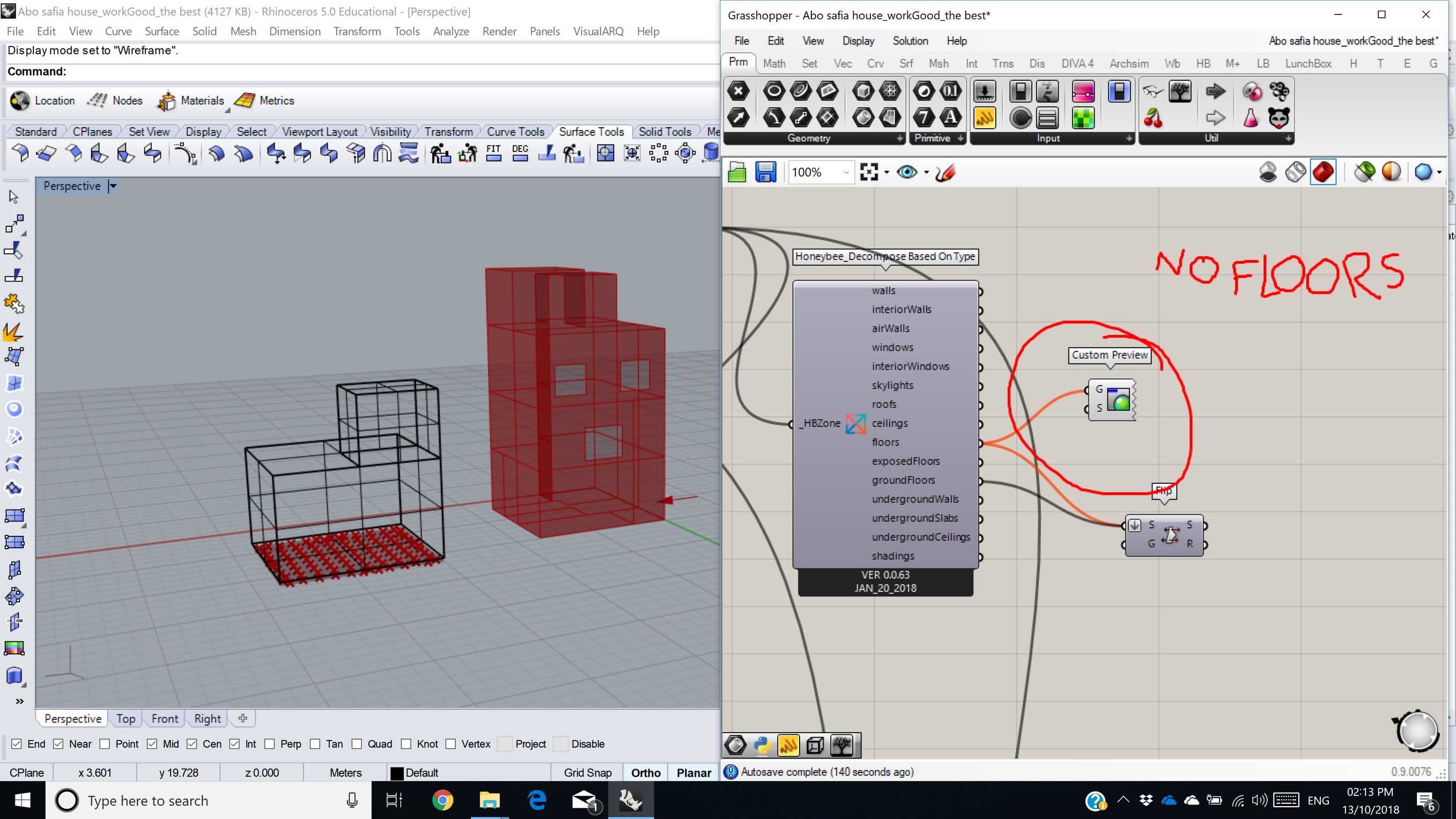Select the Python script icon in bottom shelf
Viewport: 1456px width, 819px height.
(x=762, y=746)
